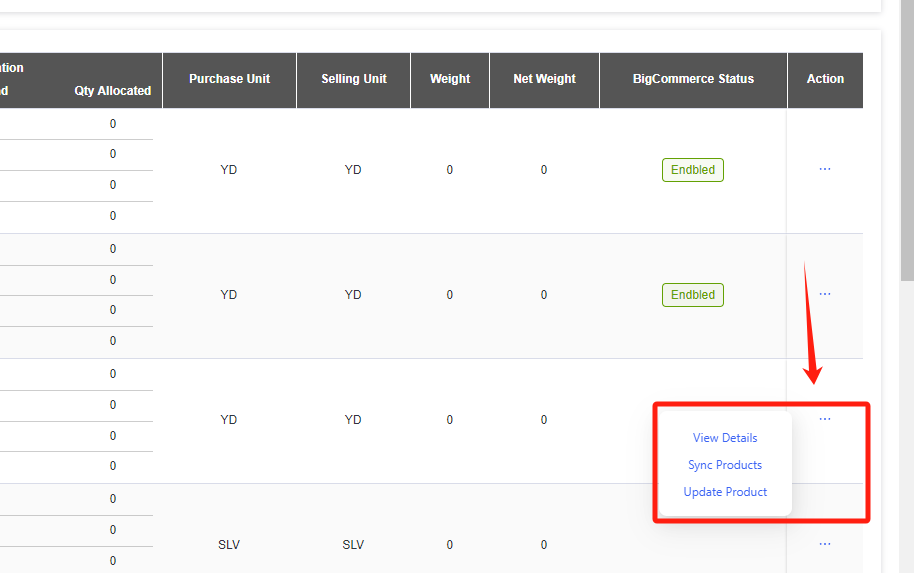The height and width of the screenshot is (573, 914).
Task: Open the action menu for SLV row
Action: coord(824,544)
